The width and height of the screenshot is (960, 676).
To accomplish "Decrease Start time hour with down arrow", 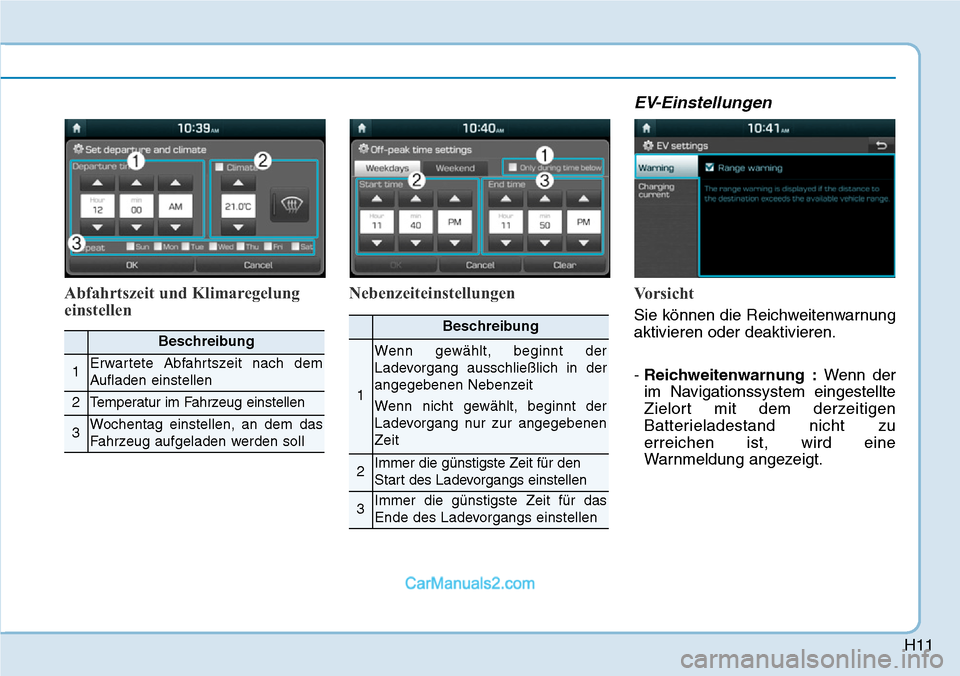I will (377, 243).
